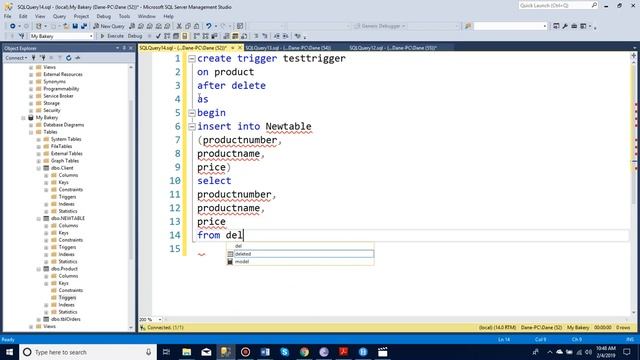Click the Connect plug icon in Object Explorer

34,58
